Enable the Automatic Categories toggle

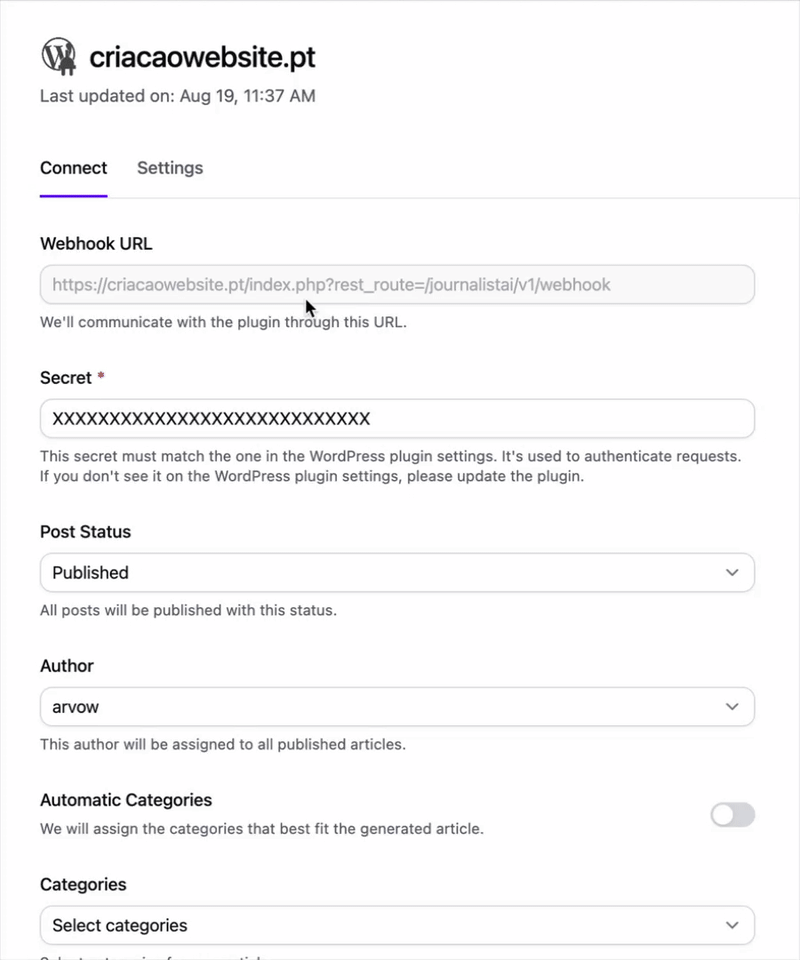[x=733, y=815]
